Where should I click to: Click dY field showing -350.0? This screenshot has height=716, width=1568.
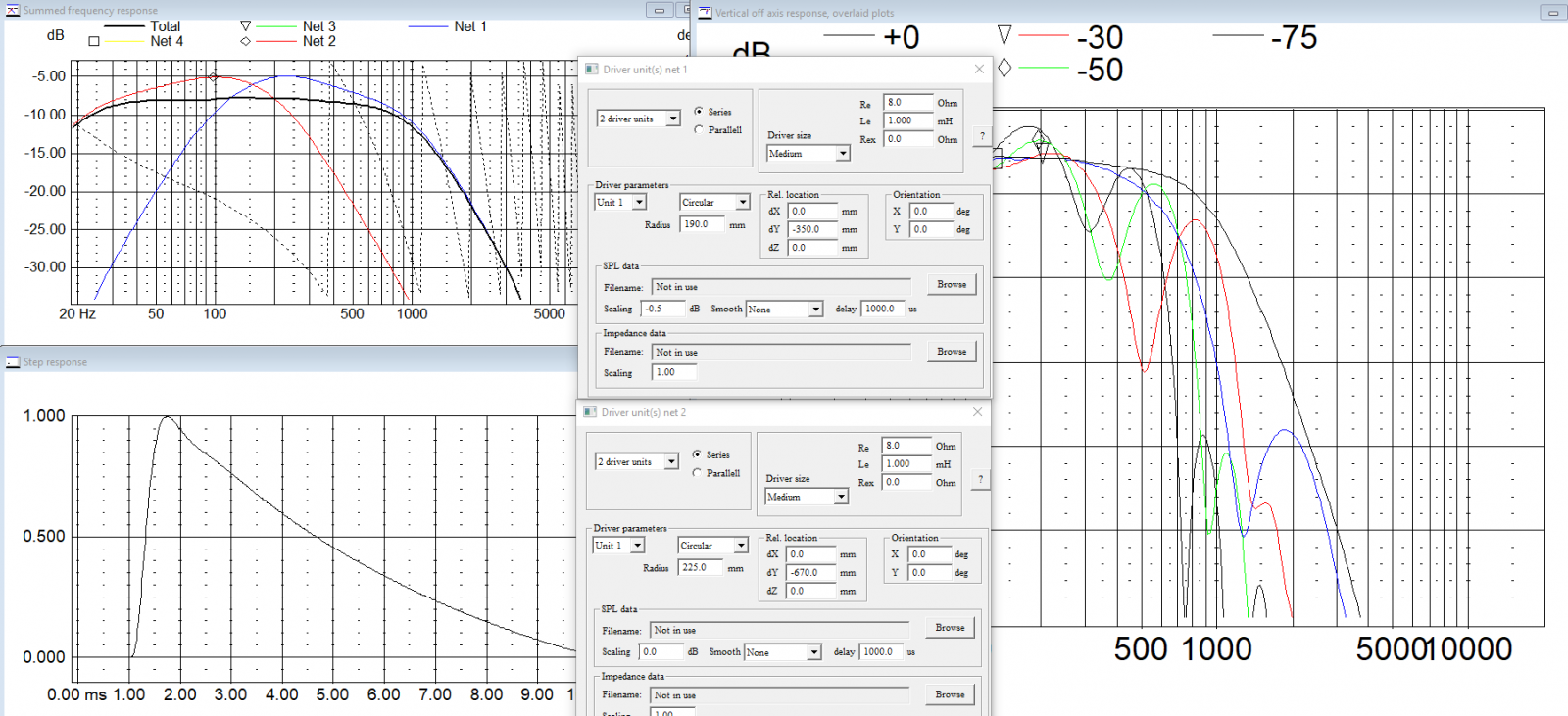812,229
